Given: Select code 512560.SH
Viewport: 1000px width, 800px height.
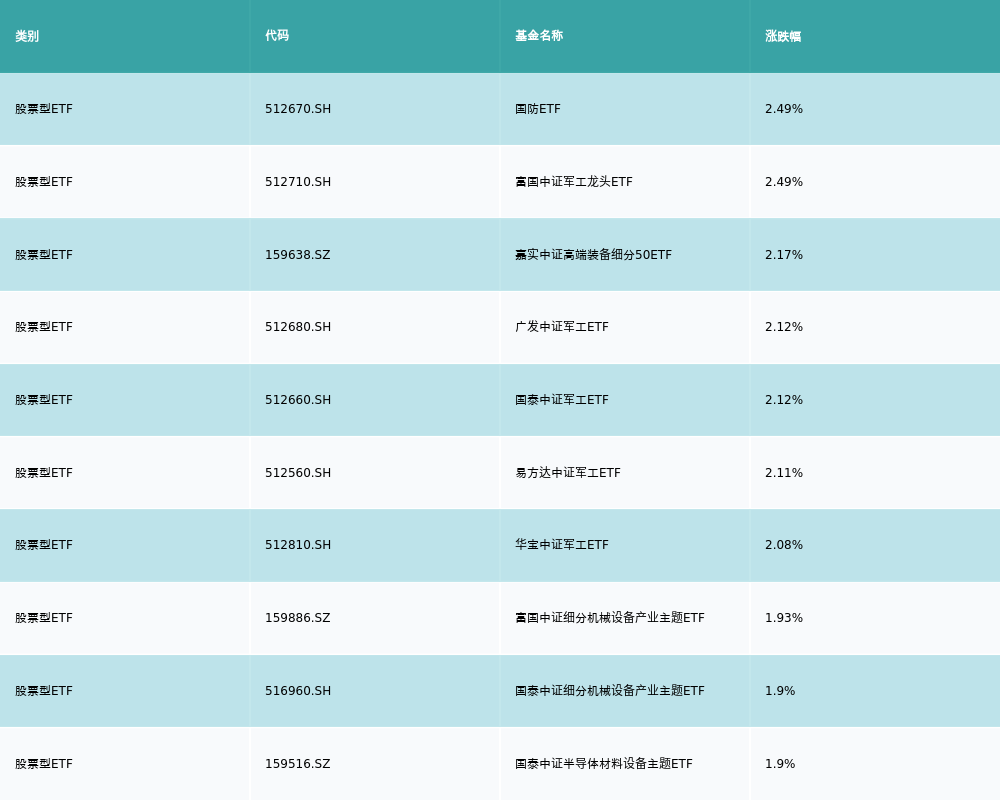Looking at the screenshot, I should 298,473.
